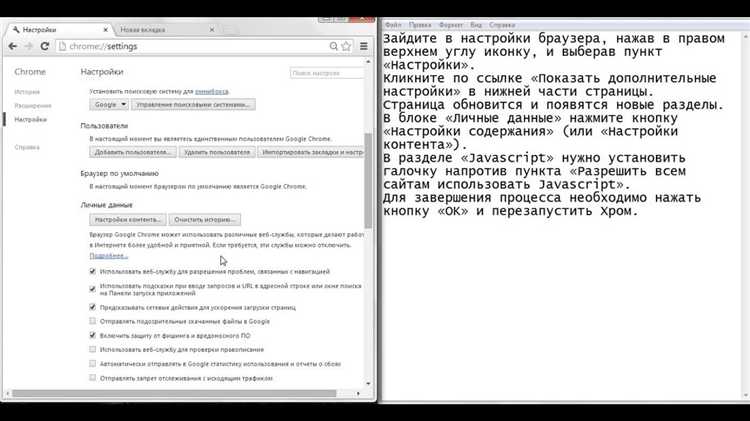Click Управление поисковыми системами button
The width and height of the screenshot is (750, 421).
193,105
